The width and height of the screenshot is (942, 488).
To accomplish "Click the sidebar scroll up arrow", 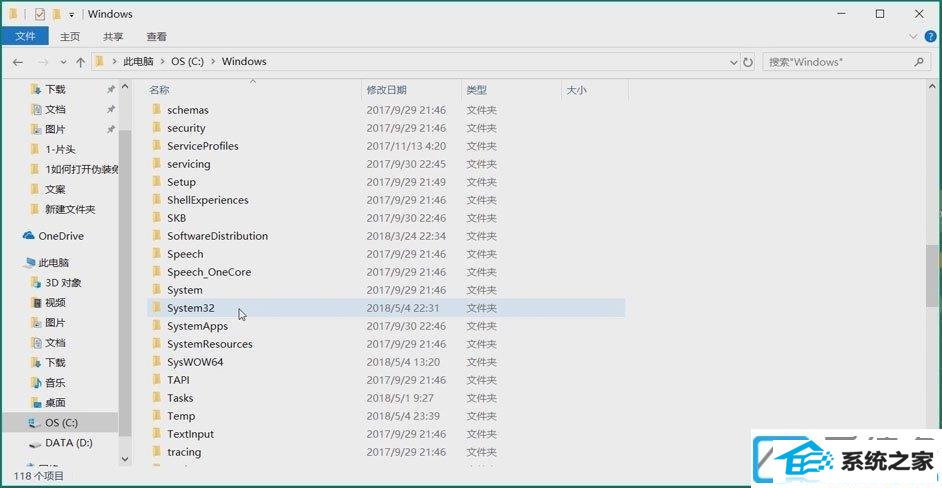I will pos(125,87).
